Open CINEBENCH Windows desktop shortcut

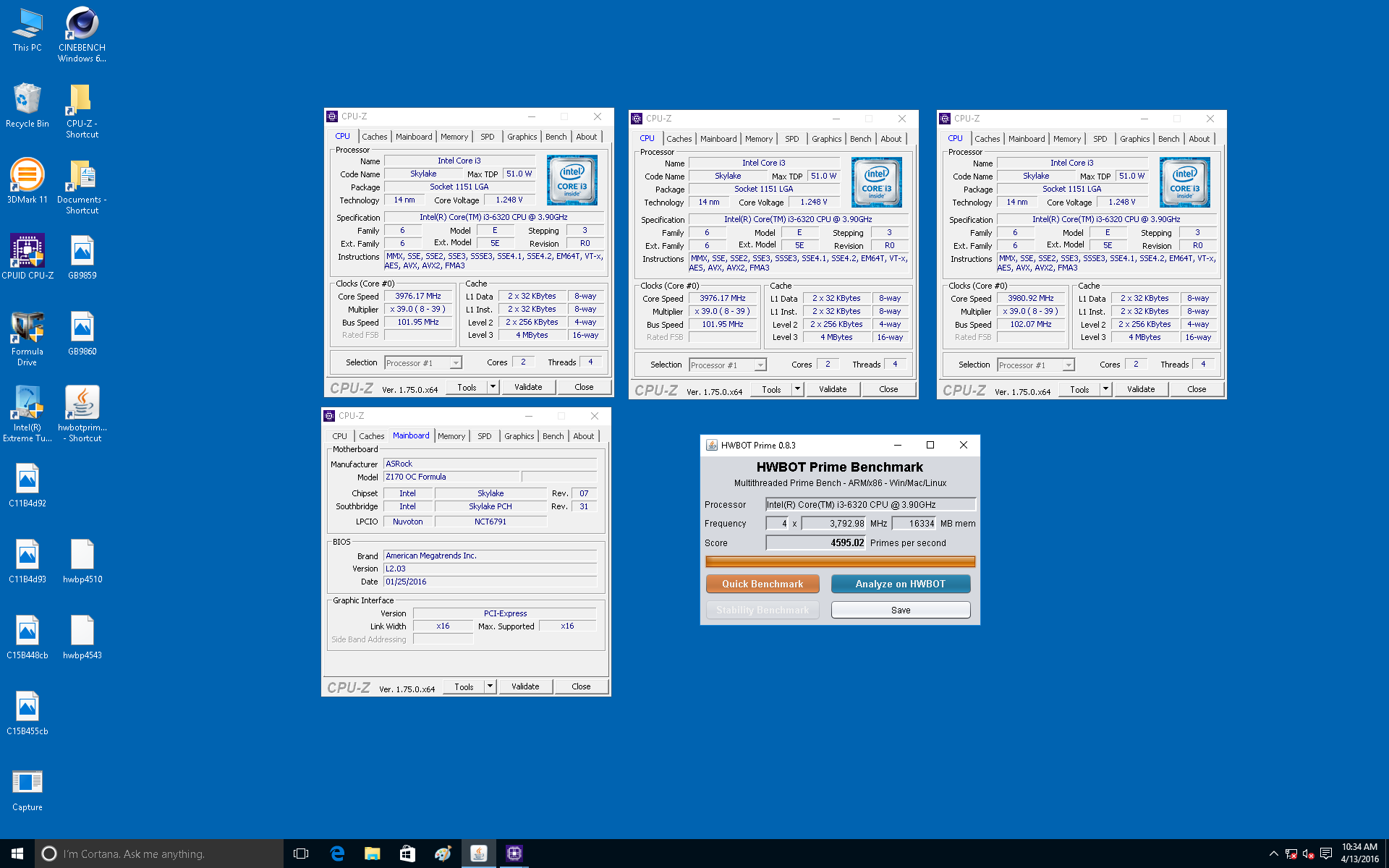click(x=82, y=35)
